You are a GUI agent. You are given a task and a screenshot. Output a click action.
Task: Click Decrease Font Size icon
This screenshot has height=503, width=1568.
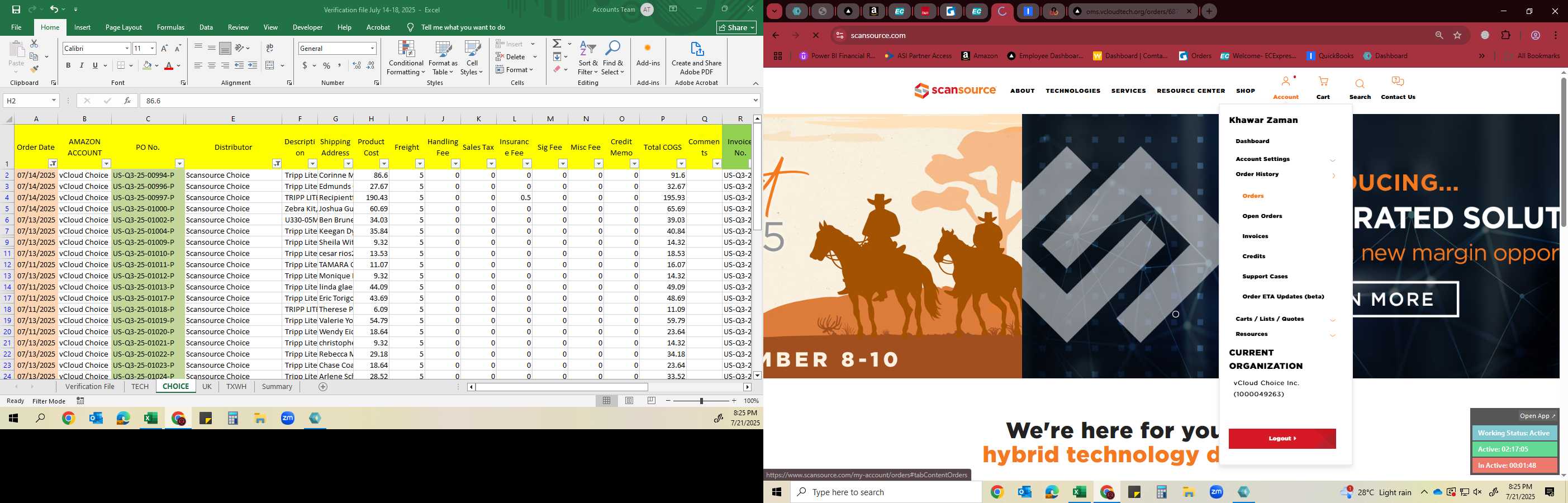[178, 48]
